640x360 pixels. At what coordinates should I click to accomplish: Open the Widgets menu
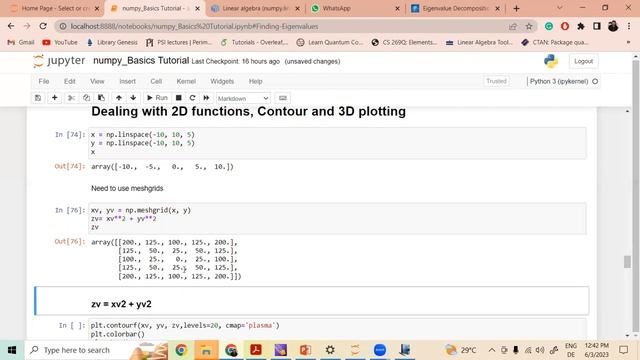tap(222, 81)
